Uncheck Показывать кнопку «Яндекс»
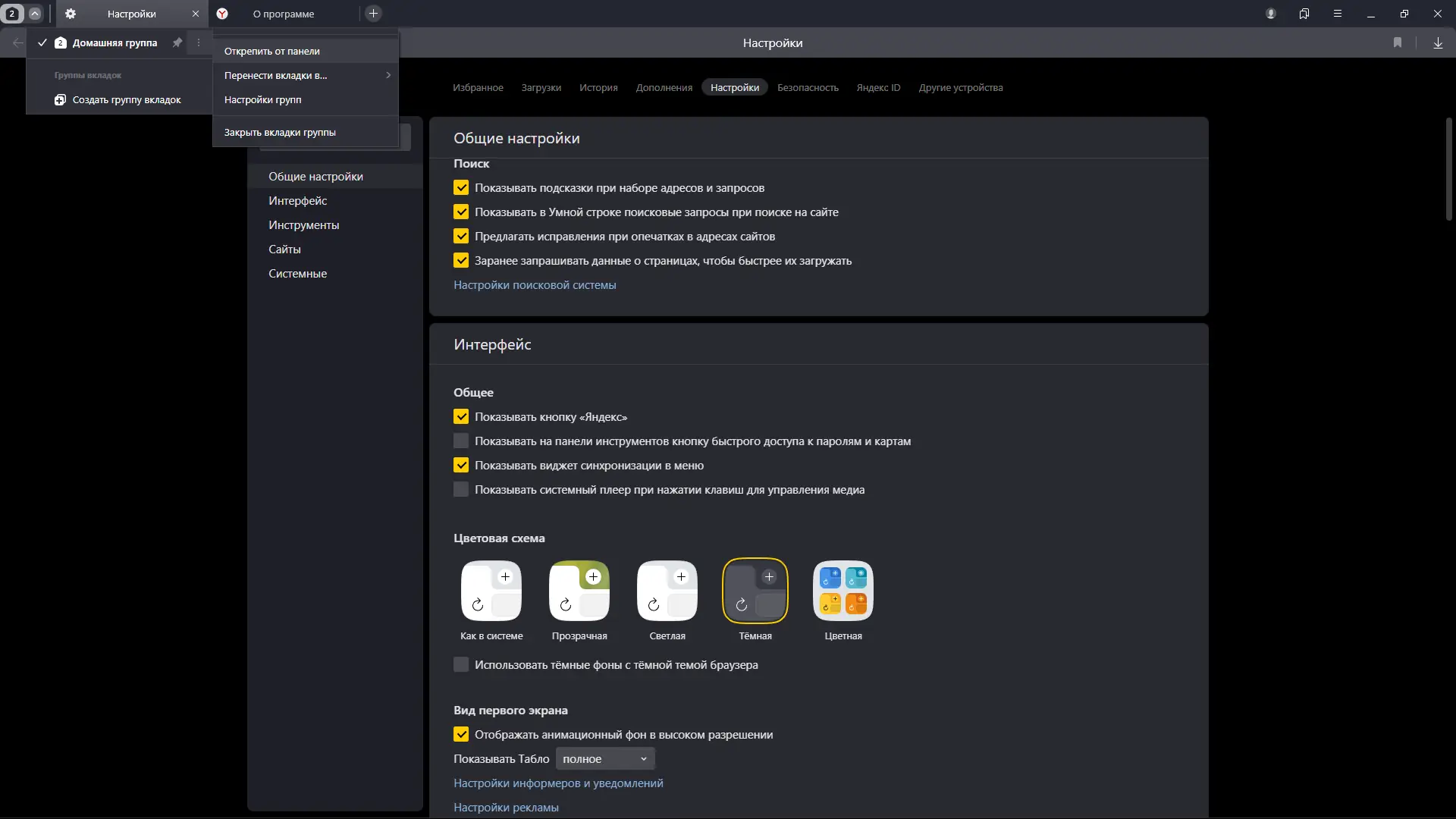 (461, 417)
